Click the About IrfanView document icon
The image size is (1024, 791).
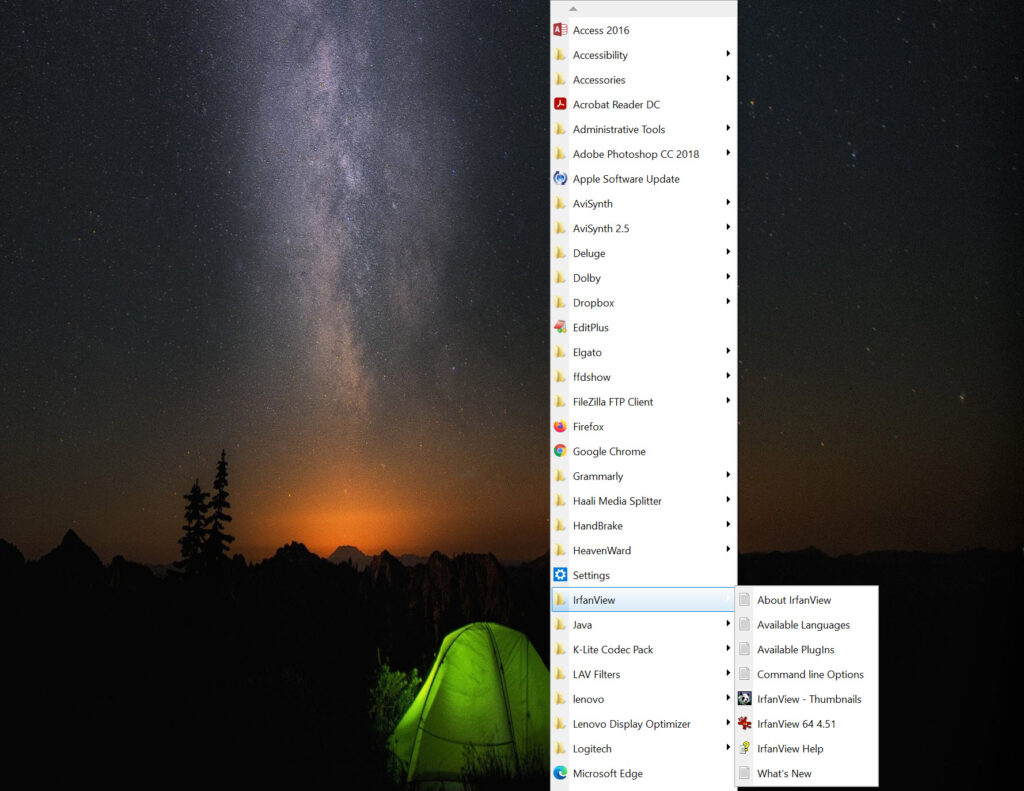(744, 600)
